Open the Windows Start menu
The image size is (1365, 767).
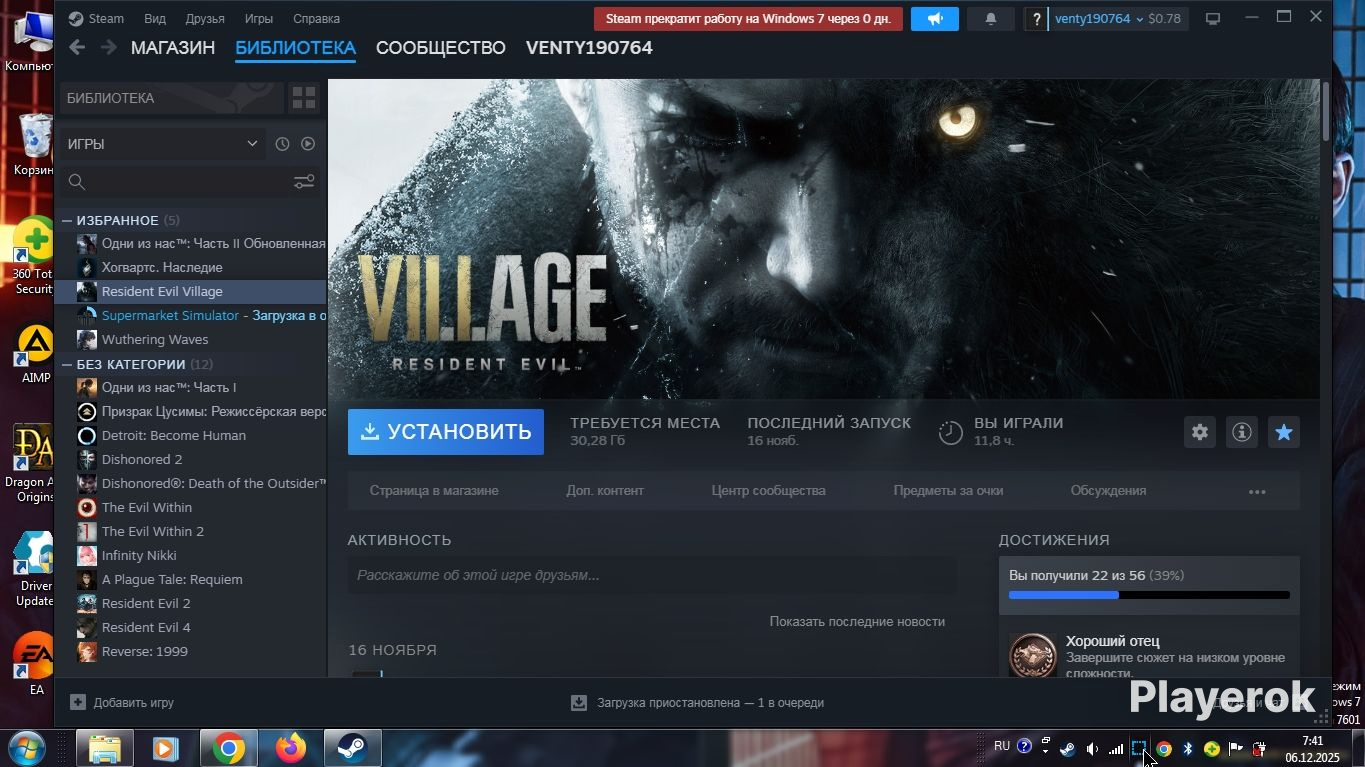(x=25, y=748)
